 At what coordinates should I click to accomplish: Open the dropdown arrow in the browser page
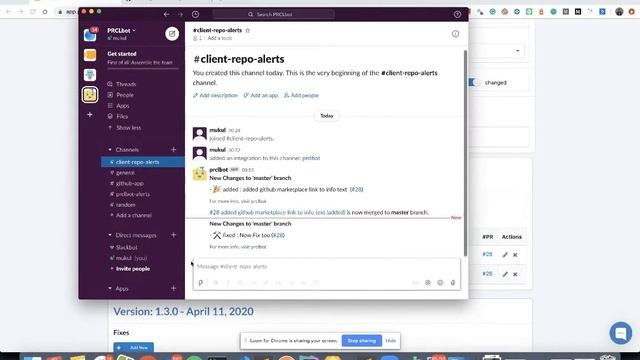pyautogui.click(x=518, y=51)
